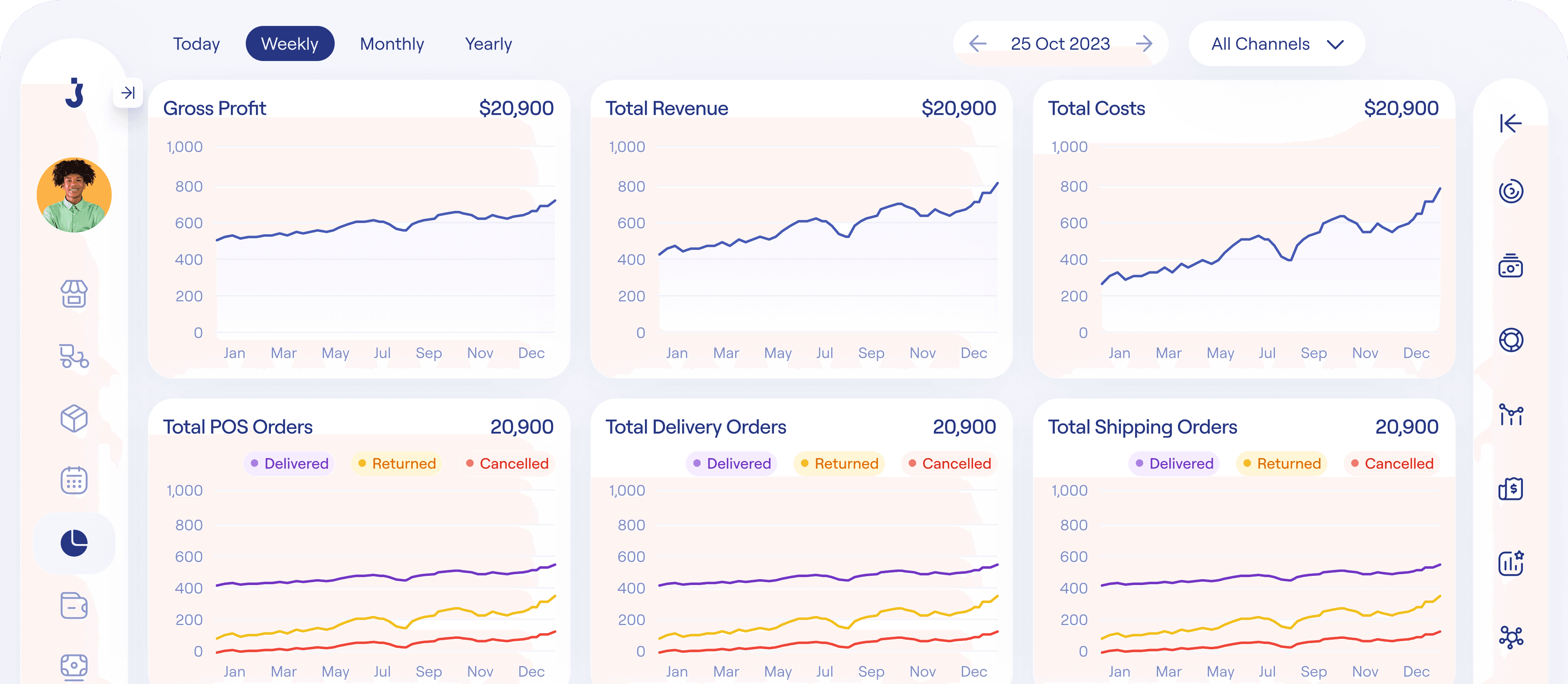Image resolution: width=1568 pixels, height=684 pixels.
Task: Switch to the Monthly view
Action: point(392,43)
